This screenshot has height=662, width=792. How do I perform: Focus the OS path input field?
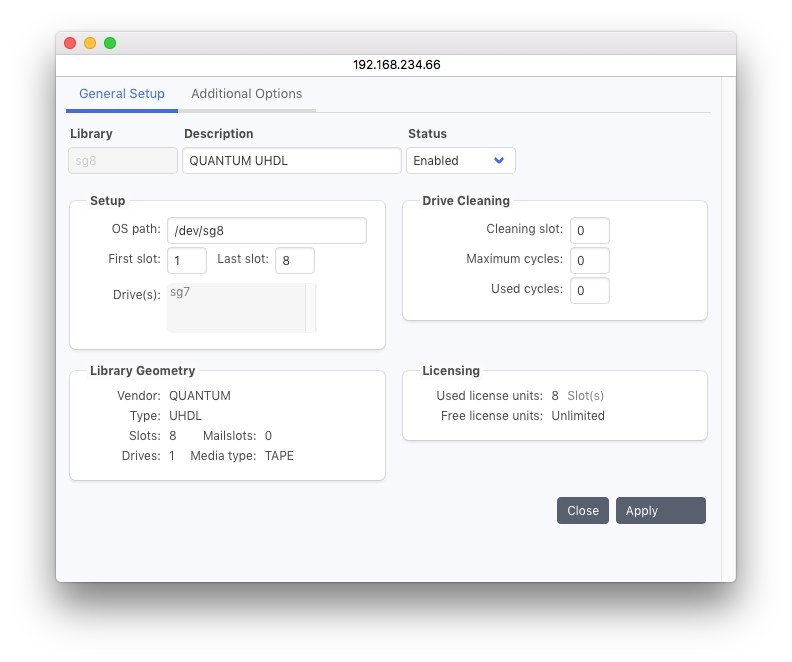click(x=266, y=231)
